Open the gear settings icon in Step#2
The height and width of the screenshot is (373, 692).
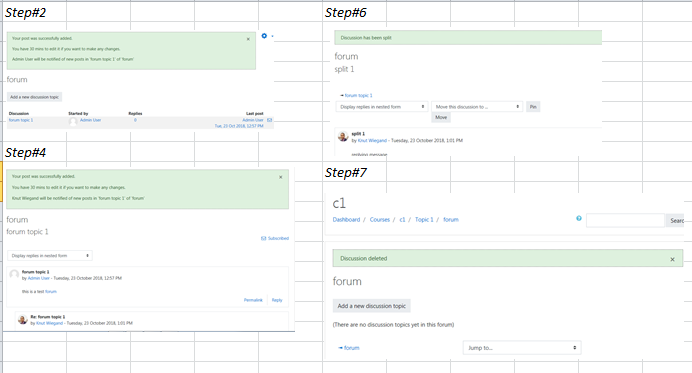pyautogui.click(x=264, y=36)
